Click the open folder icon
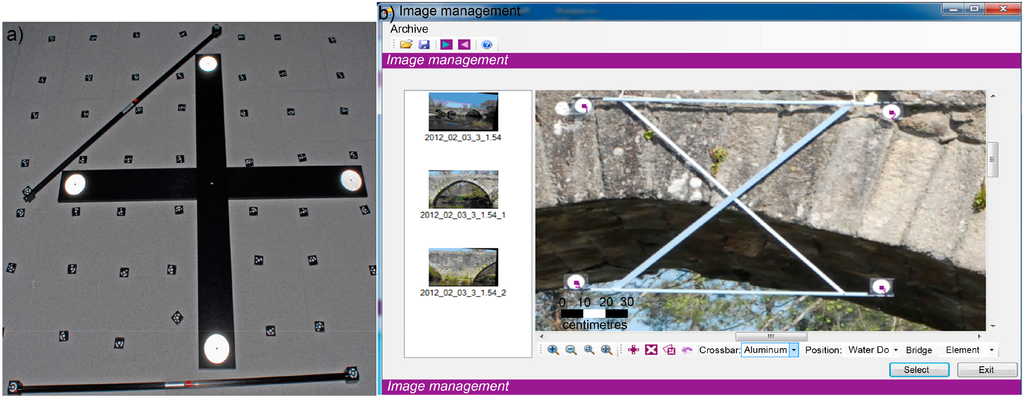 [406, 44]
